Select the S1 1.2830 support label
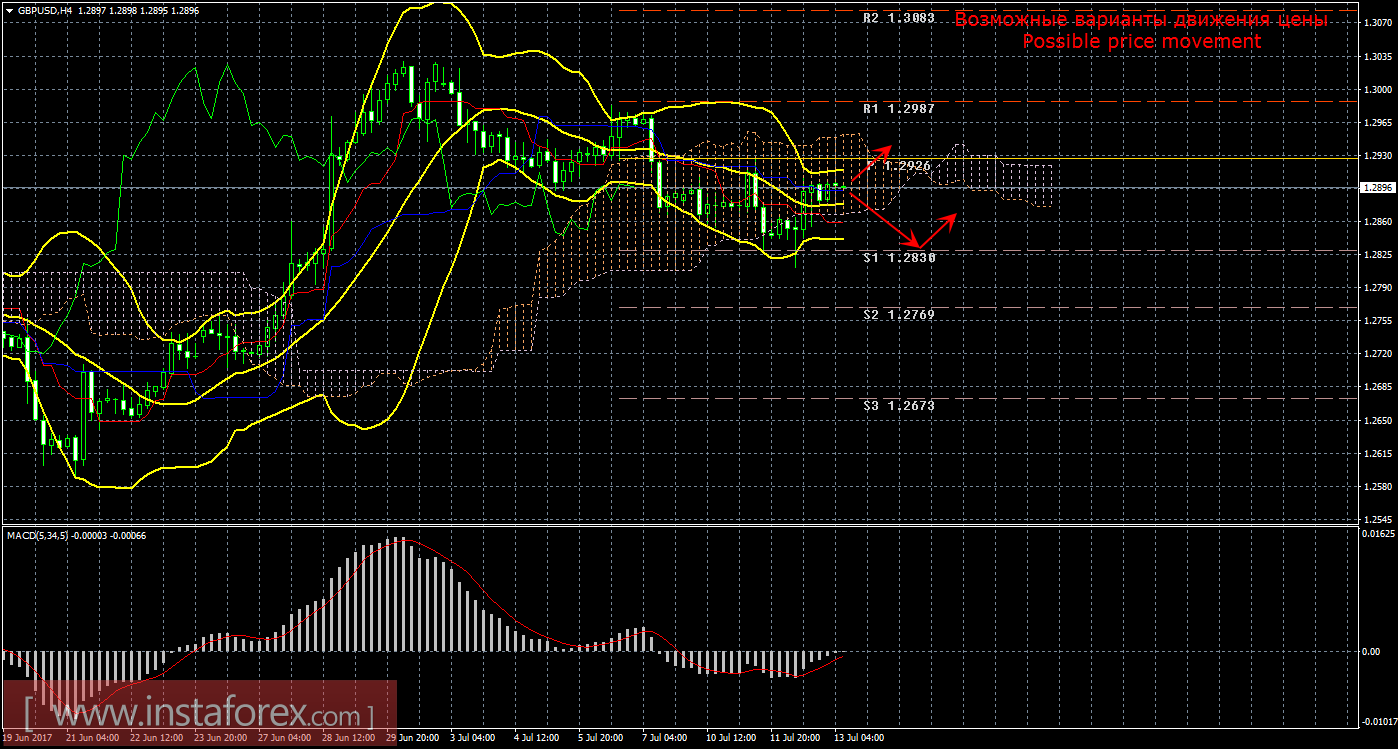This screenshot has width=1398, height=749. 898,257
